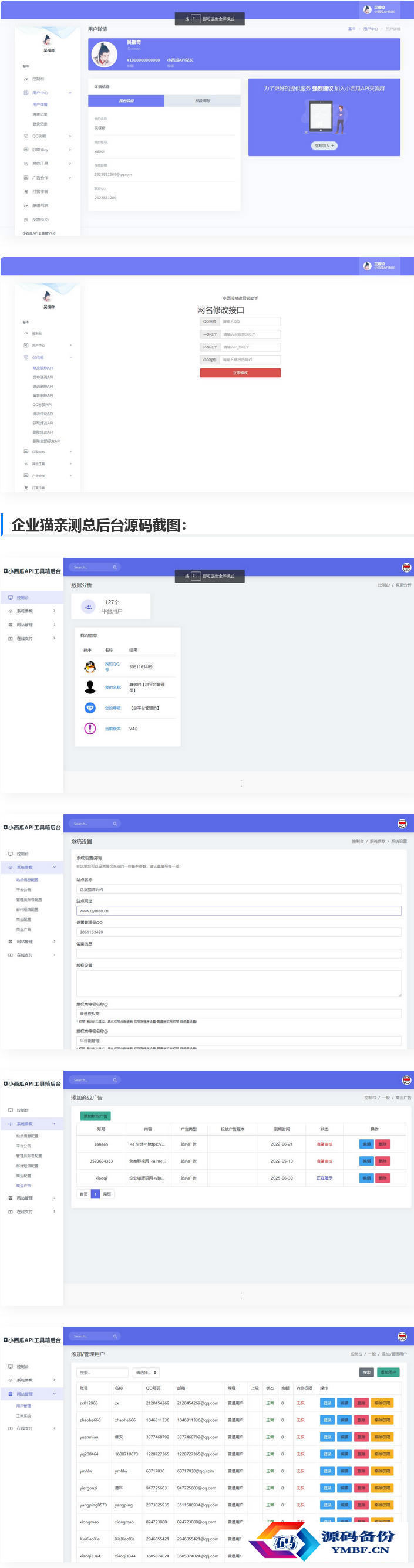Click 登录 button in zx012966 user row

pyautogui.click(x=328, y=1403)
